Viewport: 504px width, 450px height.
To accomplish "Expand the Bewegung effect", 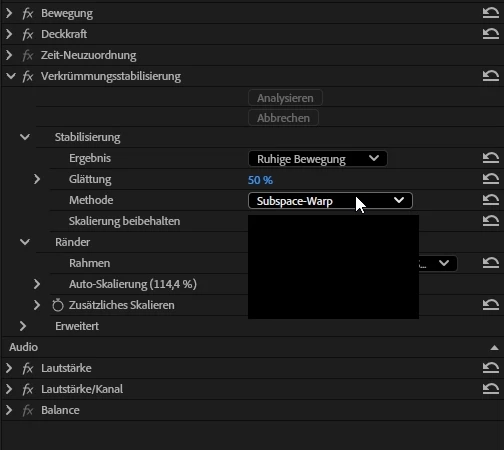I will click(9, 13).
